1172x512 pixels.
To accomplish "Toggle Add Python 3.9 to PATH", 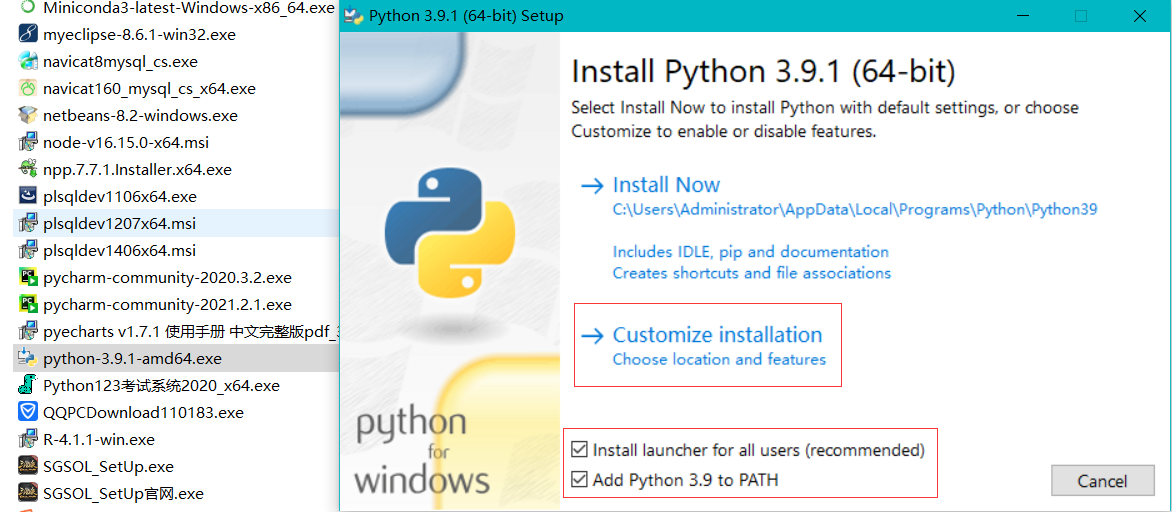I will point(579,480).
